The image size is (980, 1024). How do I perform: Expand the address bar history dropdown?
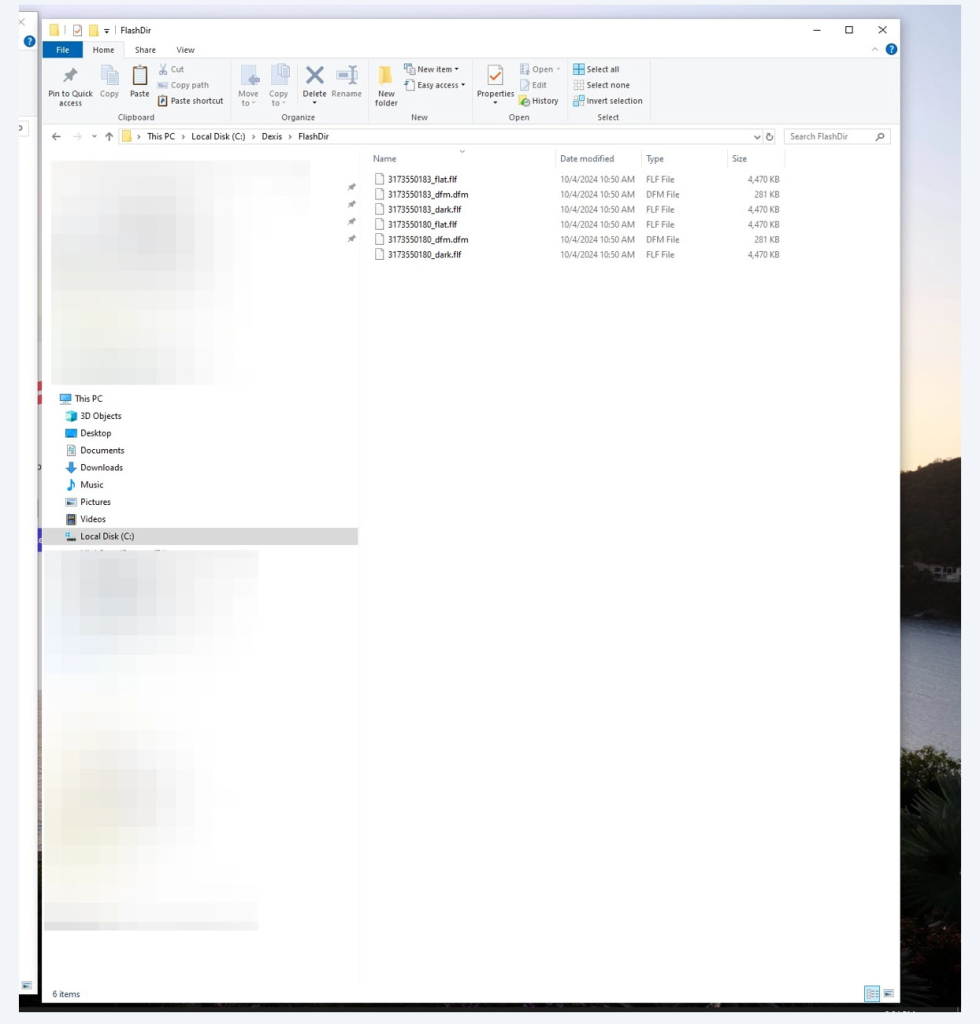757,137
